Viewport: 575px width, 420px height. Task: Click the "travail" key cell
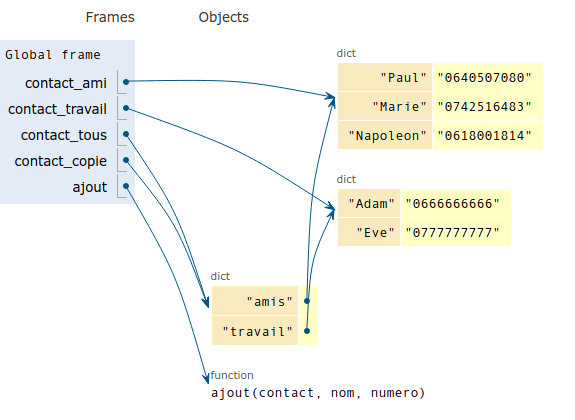[255, 331]
